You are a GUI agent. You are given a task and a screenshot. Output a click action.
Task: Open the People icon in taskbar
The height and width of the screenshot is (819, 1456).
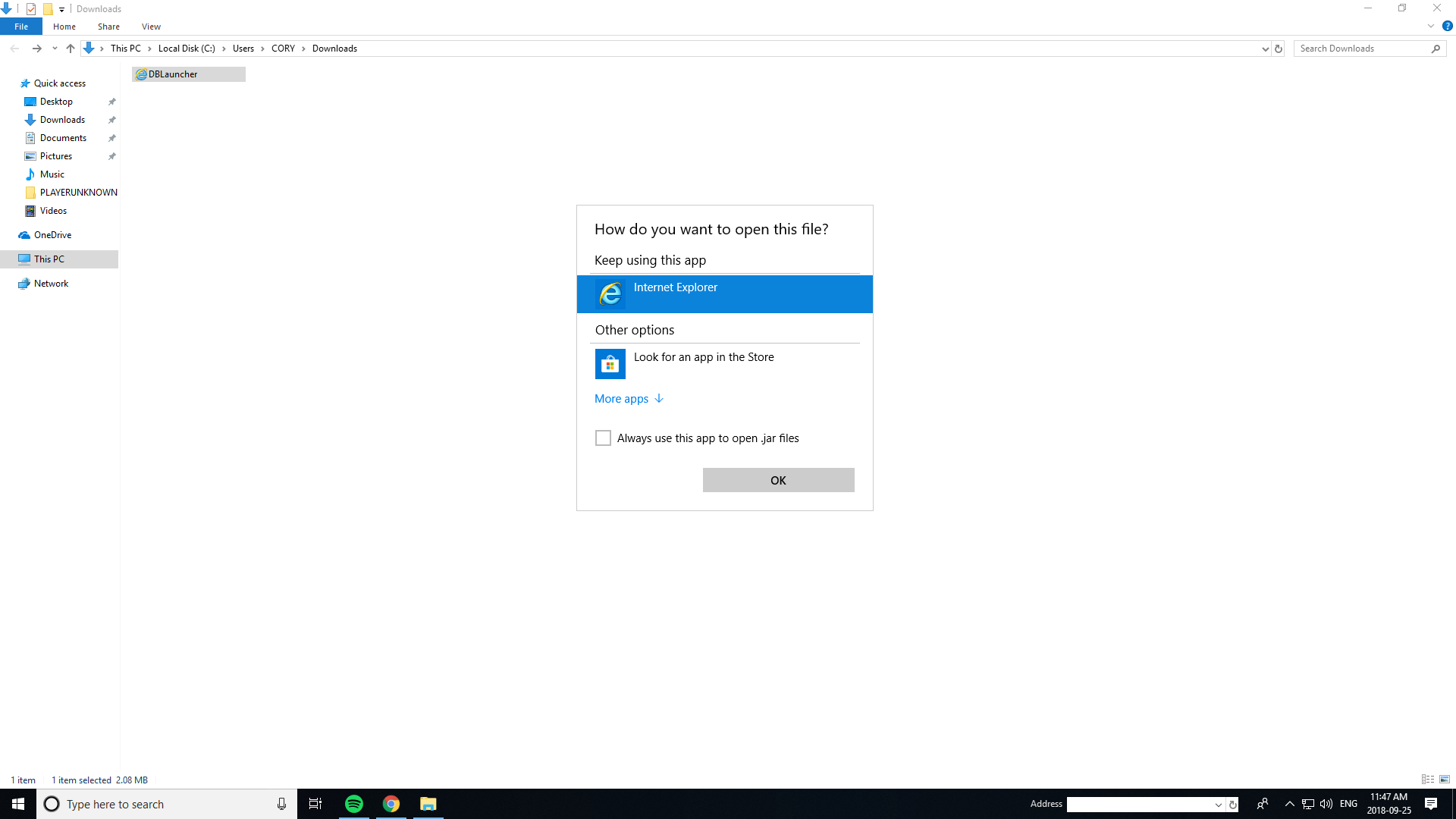(1263, 804)
